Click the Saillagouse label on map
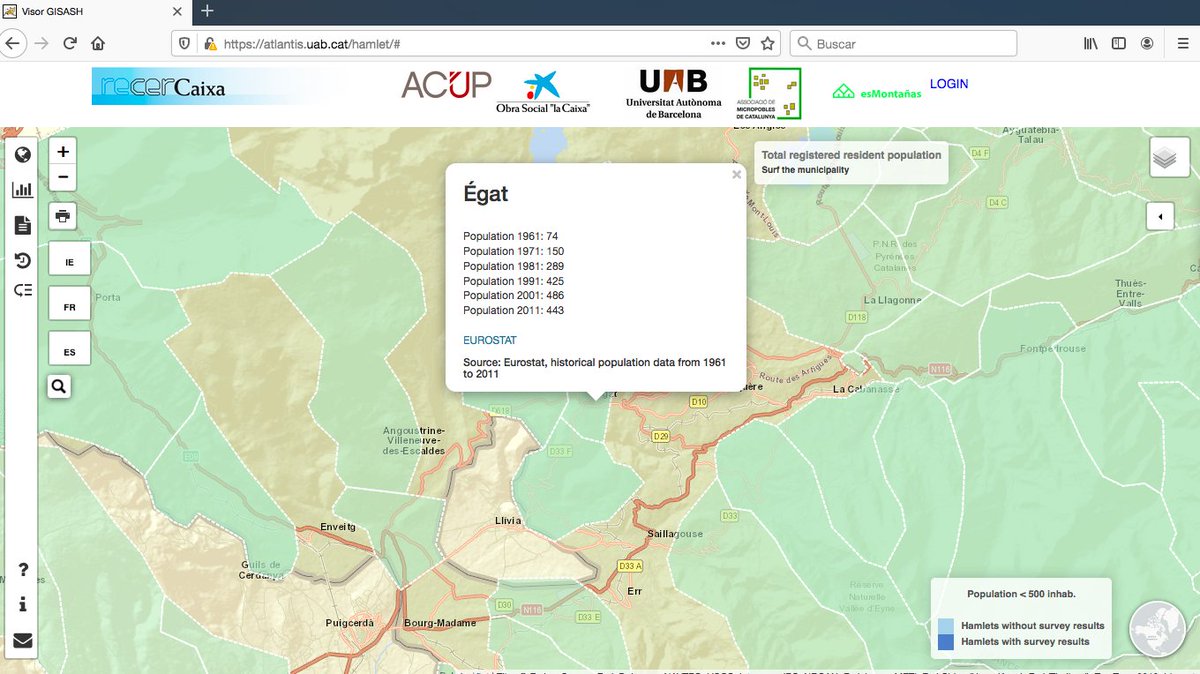Image resolution: width=1200 pixels, height=674 pixels. click(675, 534)
